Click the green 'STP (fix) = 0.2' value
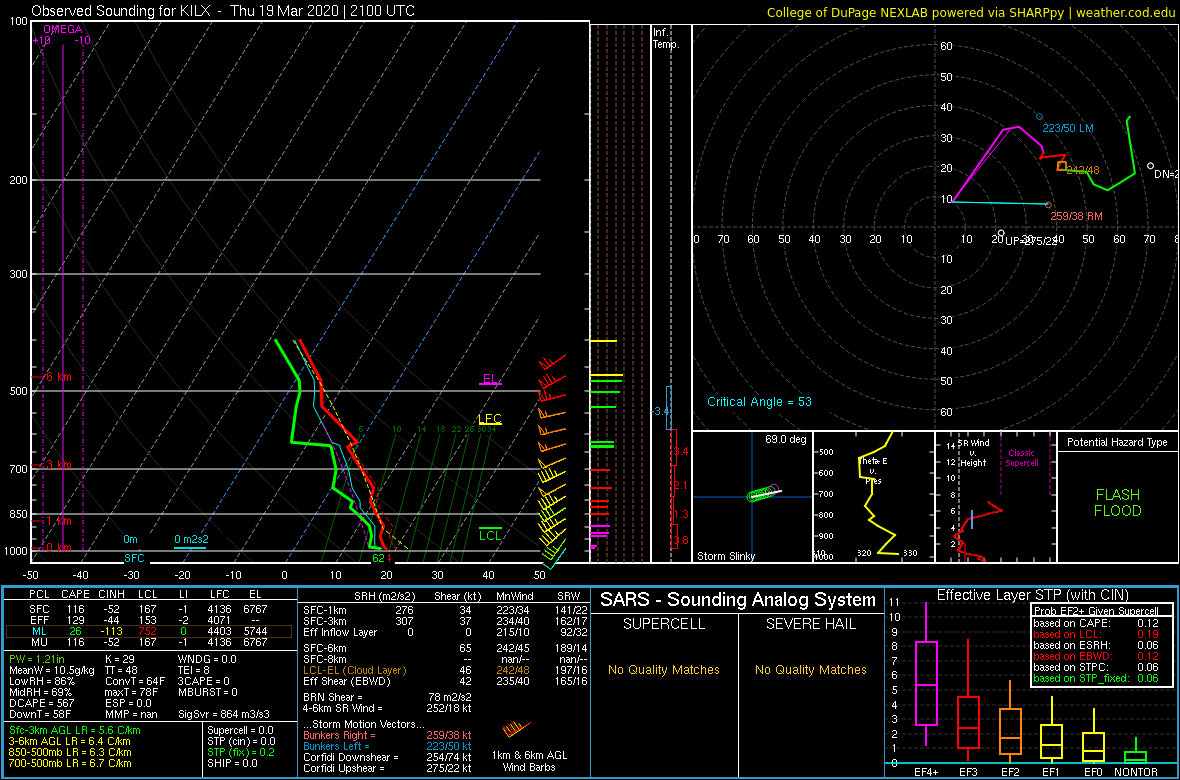 [x=240, y=751]
